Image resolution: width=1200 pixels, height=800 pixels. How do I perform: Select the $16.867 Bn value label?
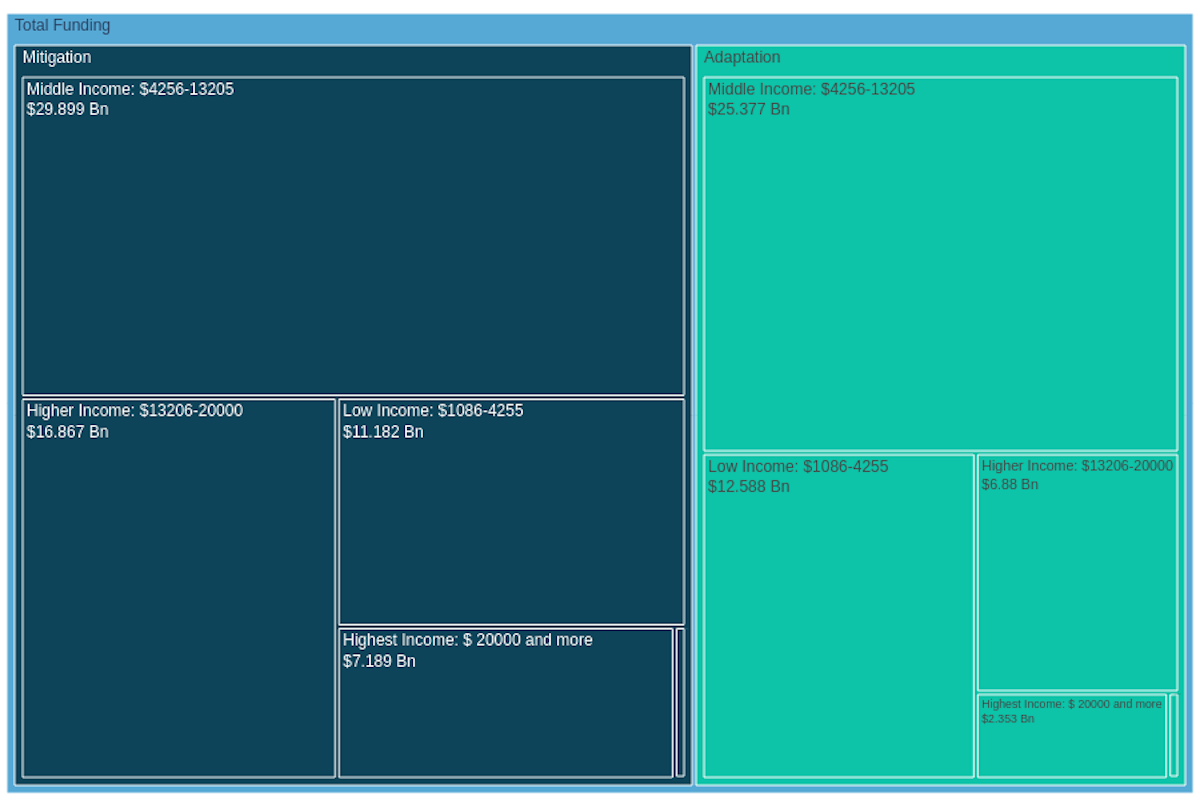68,432
